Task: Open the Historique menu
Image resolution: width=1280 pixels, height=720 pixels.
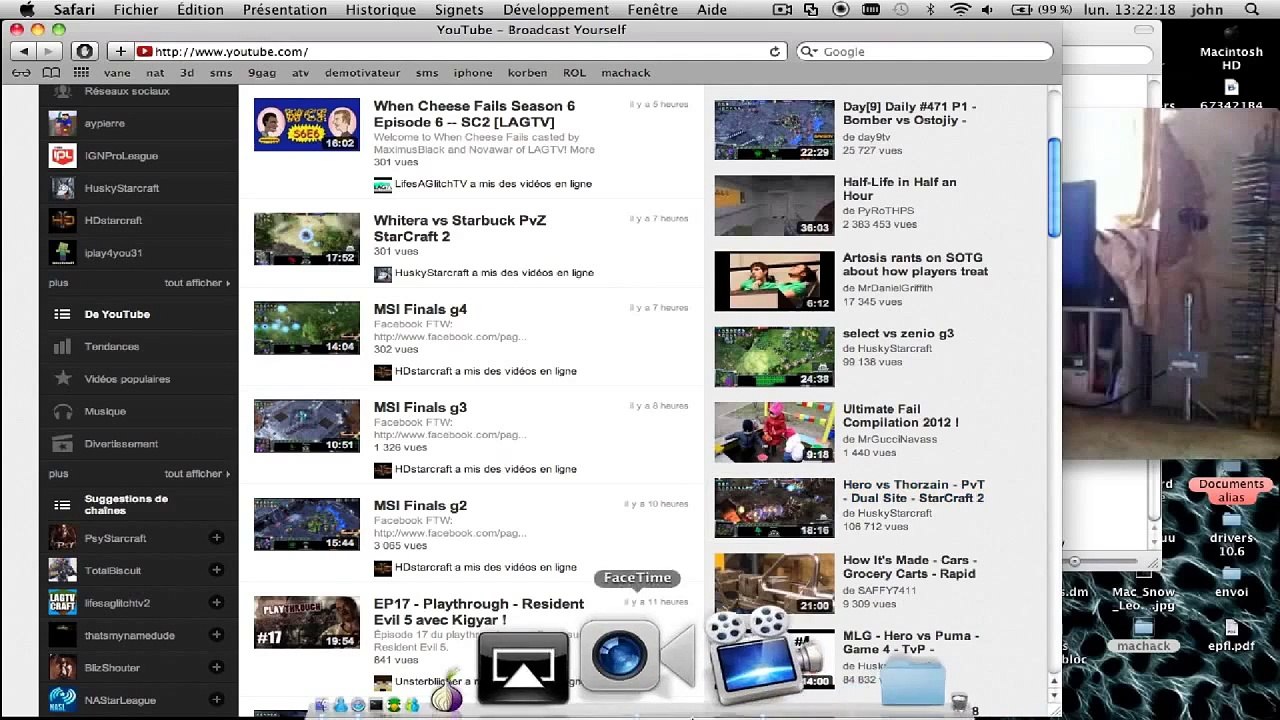Action: pos(381,10)
